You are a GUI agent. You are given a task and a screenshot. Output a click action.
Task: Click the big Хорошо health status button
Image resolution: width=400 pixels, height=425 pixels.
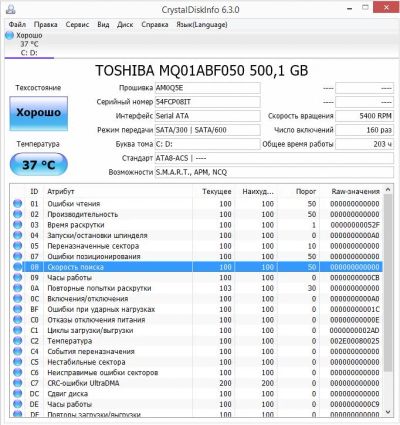pos(39,113)
